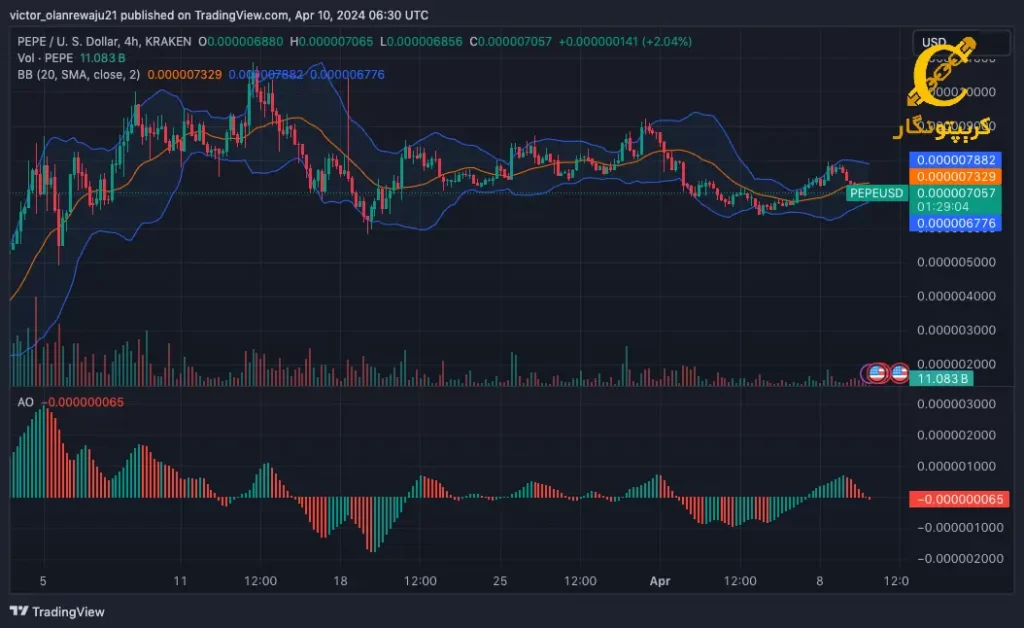Click the low price value 0.000006856

click(x=424, y=42)
